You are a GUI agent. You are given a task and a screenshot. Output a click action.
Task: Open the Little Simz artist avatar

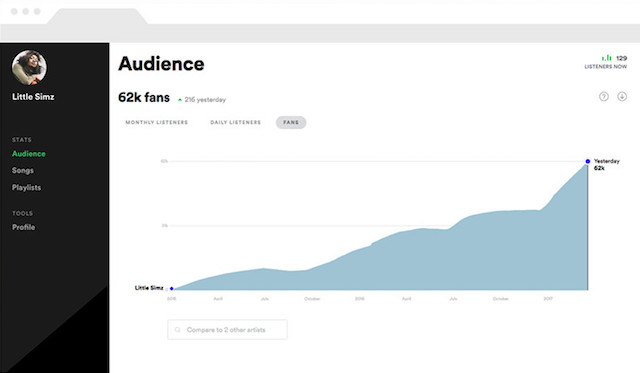[29, 68]
